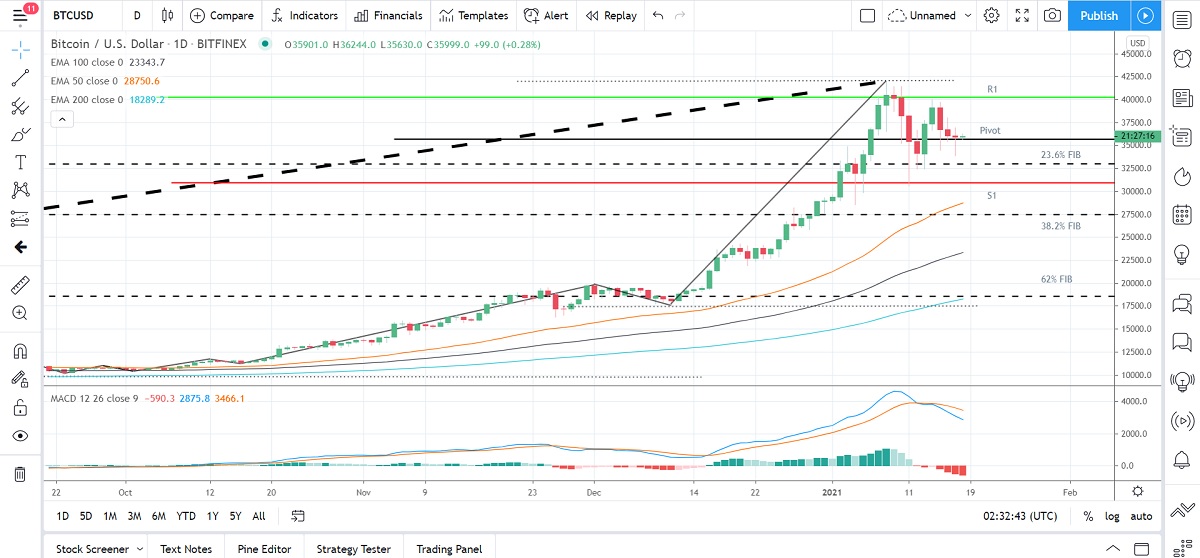Viewport: 1200px width, 558px height.
Task: Open chart settings gear
Action: 991,16
